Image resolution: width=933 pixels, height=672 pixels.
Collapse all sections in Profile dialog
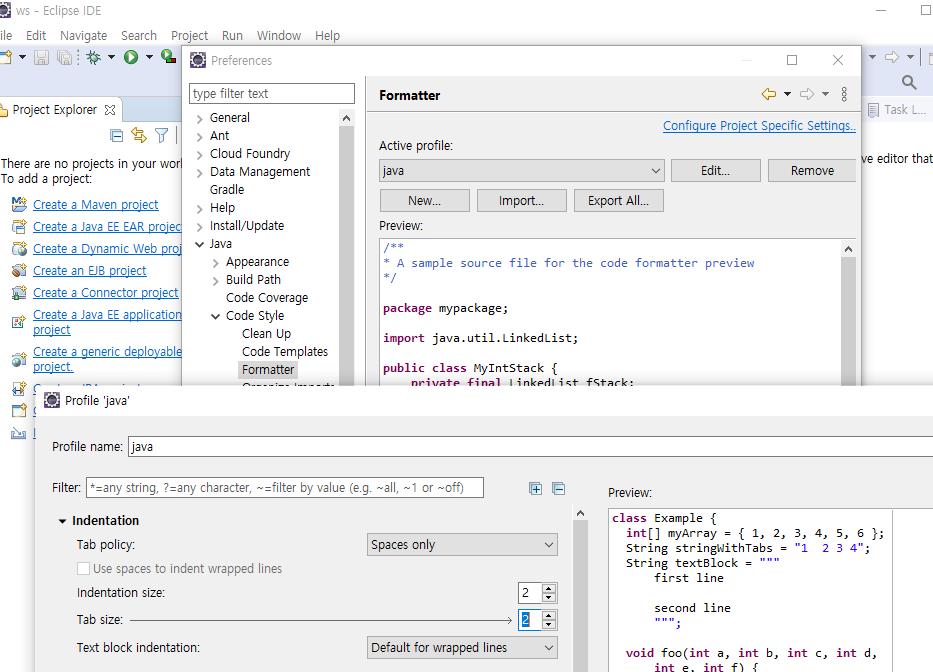tap(558, 489)
